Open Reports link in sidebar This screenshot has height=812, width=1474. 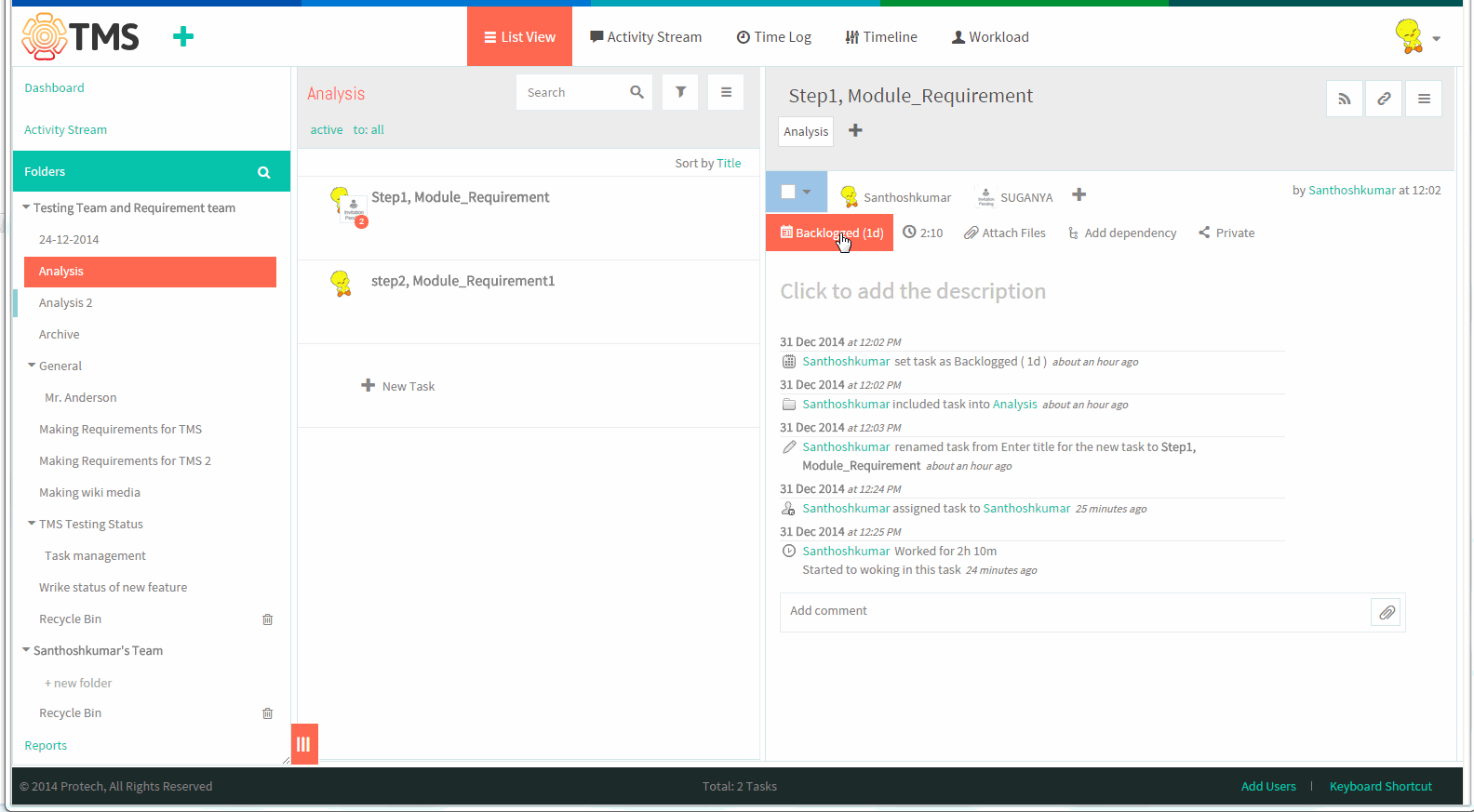point(46,746)
